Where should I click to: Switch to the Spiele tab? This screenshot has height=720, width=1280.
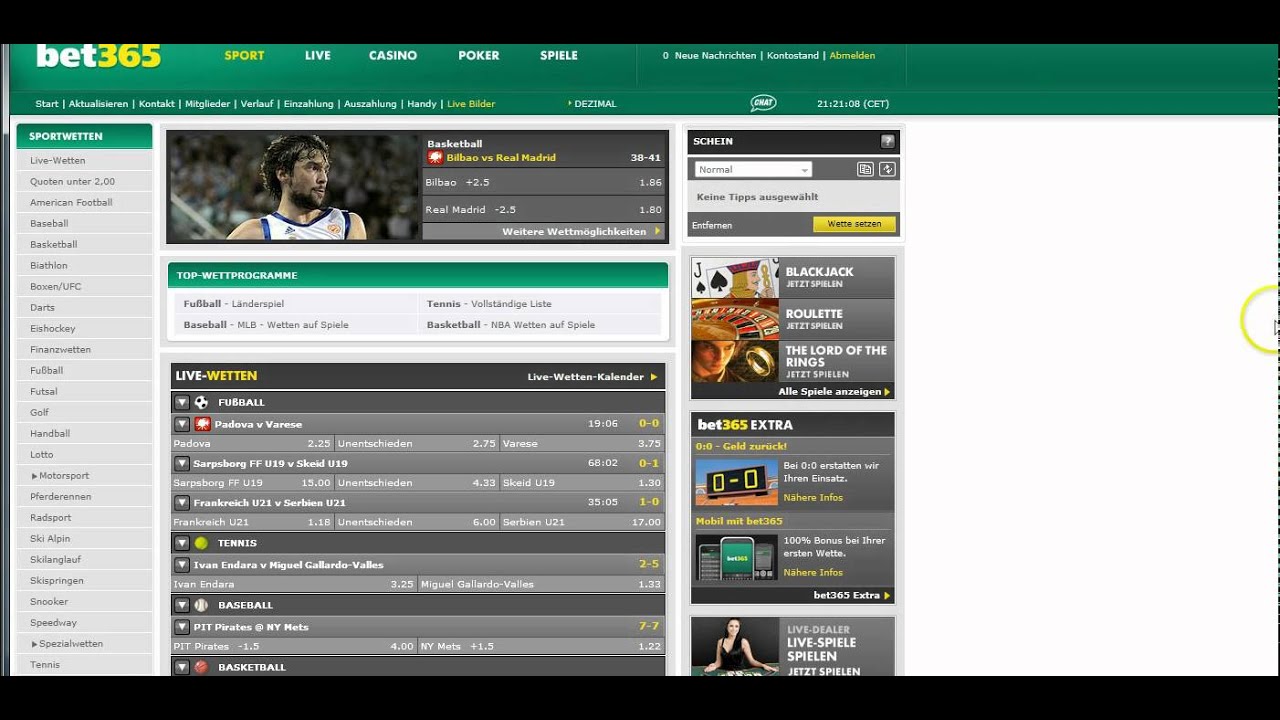559,55
